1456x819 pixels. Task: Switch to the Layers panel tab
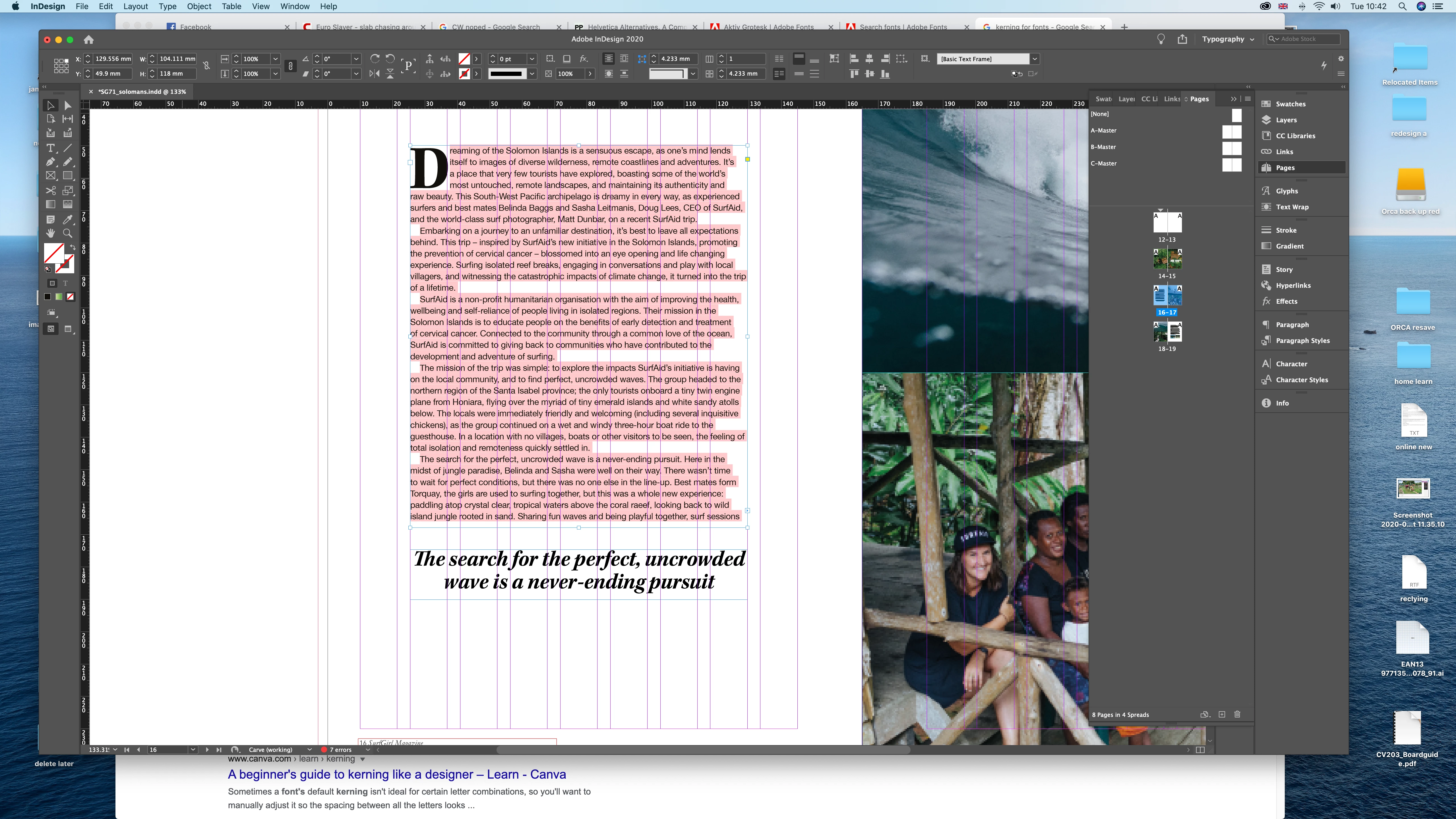[1126, 99]
